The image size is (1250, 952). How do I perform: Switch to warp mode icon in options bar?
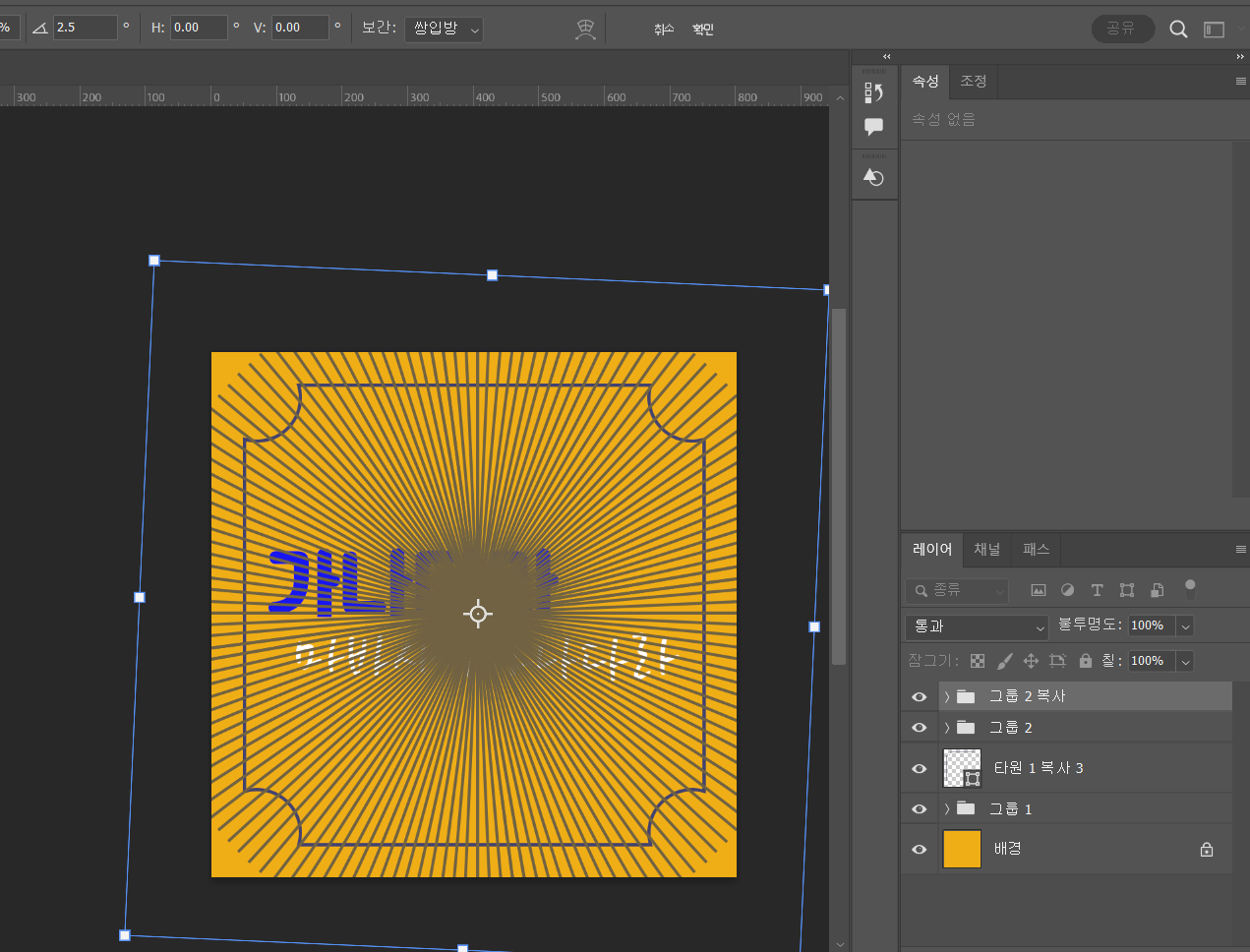point(585,30)
